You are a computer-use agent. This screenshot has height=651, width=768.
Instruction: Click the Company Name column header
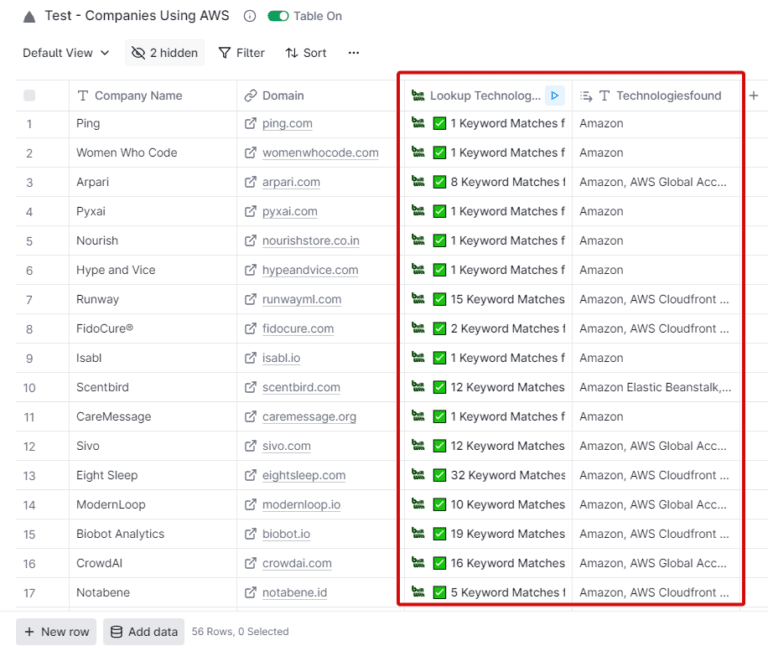[x=138, y=96]
